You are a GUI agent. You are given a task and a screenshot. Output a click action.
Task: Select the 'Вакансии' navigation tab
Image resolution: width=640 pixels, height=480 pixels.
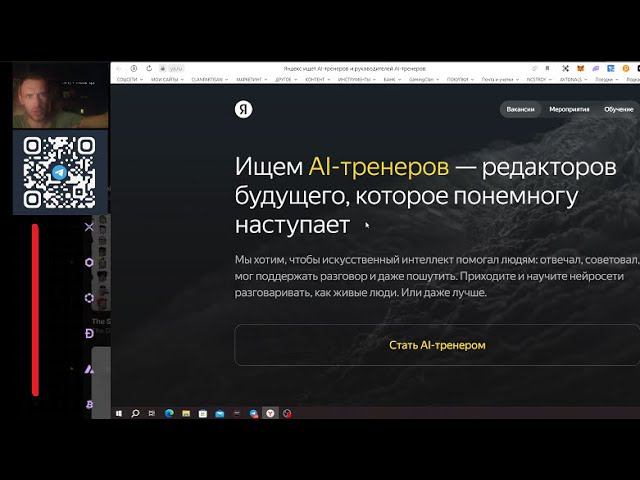(x=520, y=109)
